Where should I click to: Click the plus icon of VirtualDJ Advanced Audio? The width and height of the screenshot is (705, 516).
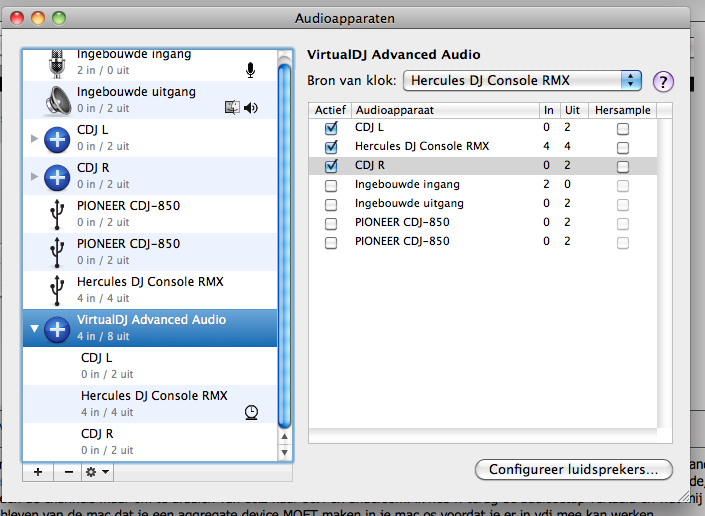point(57,329)
